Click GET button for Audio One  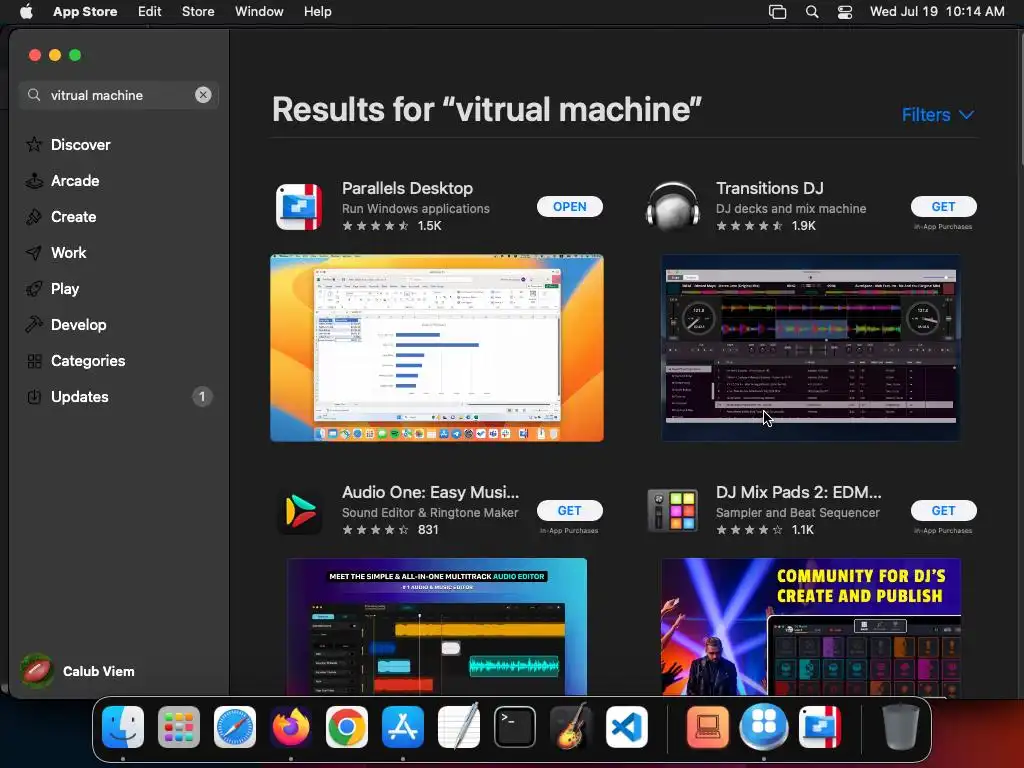pyautogui.click(x=569, y=511)
